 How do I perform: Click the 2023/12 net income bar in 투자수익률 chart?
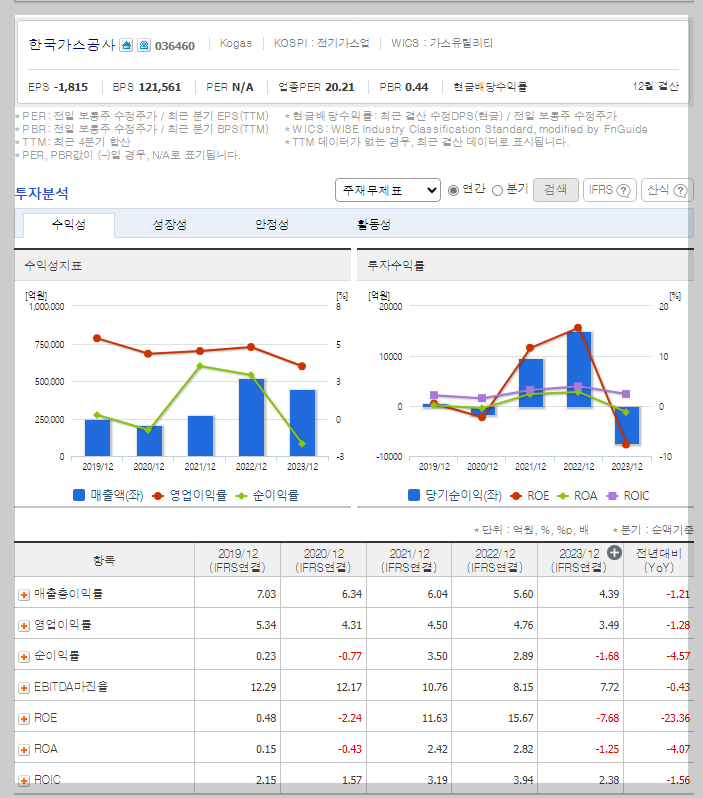[x=627, y=425]
